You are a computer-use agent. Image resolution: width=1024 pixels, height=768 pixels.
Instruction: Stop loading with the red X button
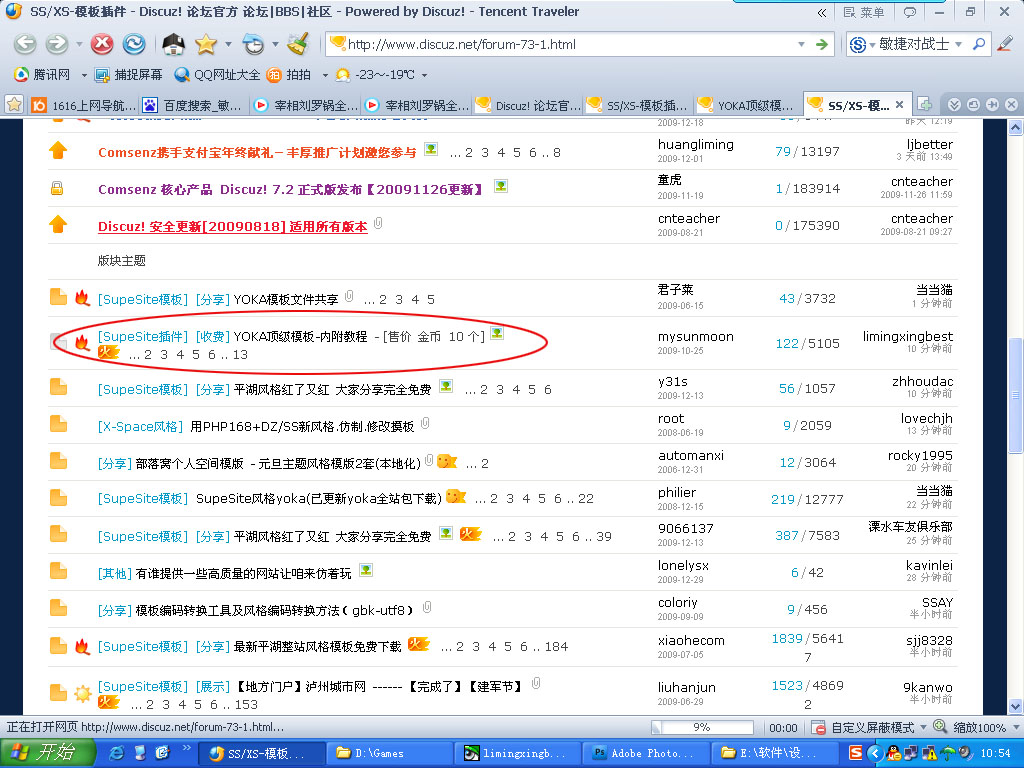[101, 44]
